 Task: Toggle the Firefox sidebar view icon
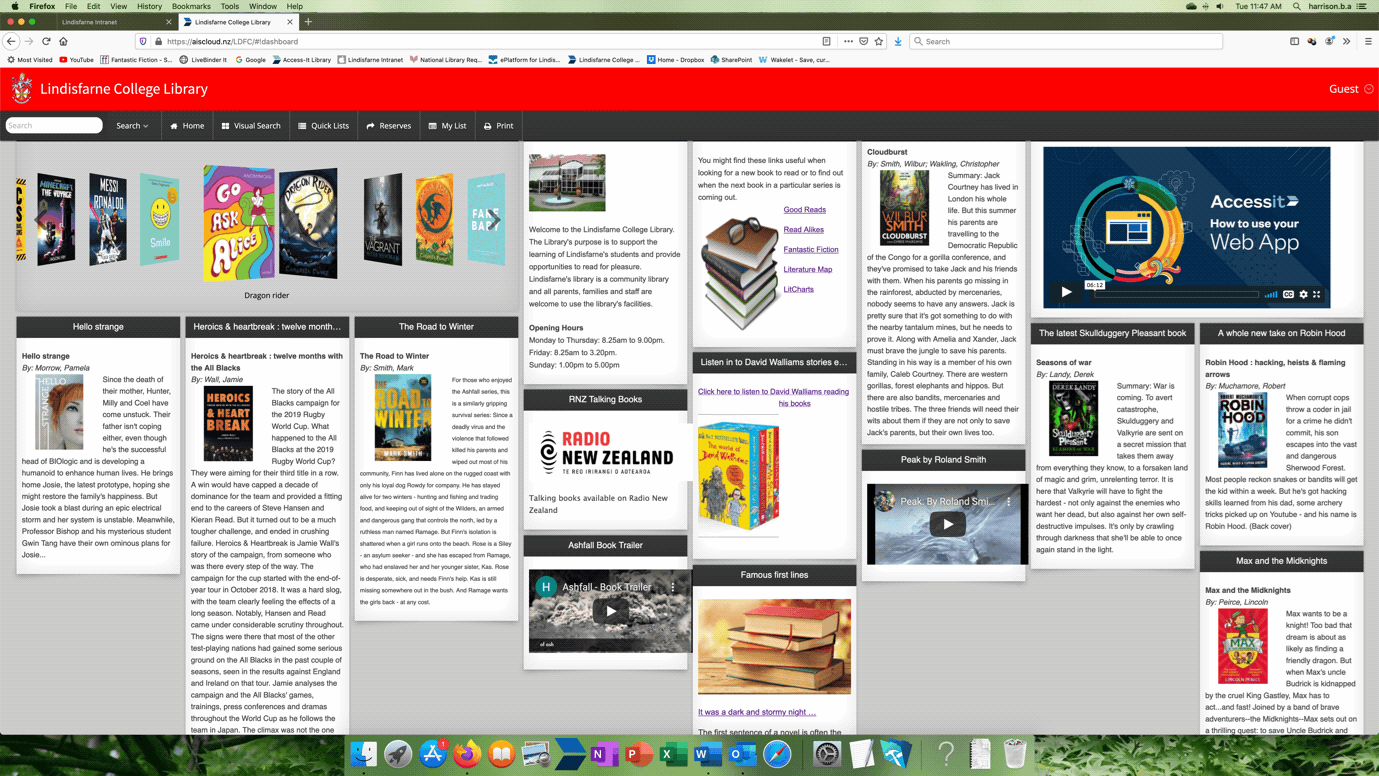(x=1294, y=42)
